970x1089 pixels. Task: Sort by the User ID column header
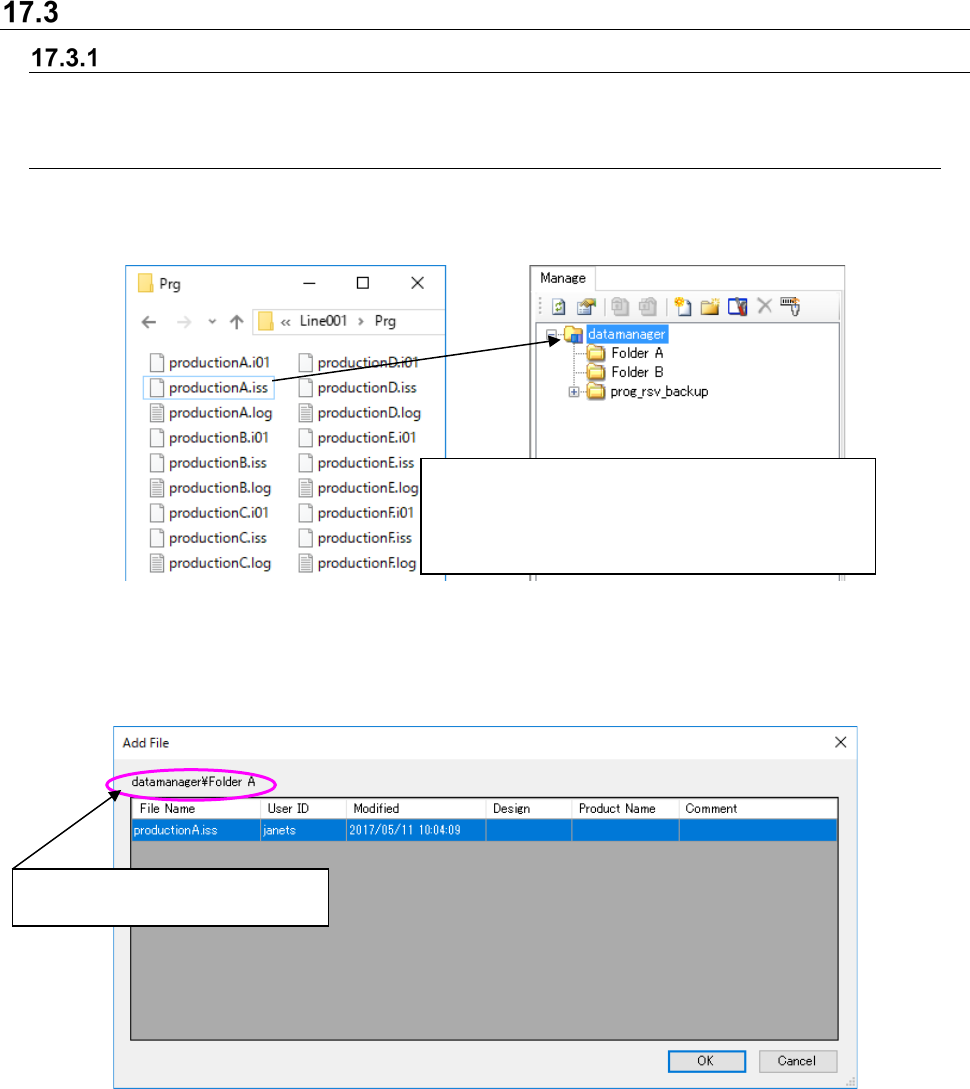[303, 808]
